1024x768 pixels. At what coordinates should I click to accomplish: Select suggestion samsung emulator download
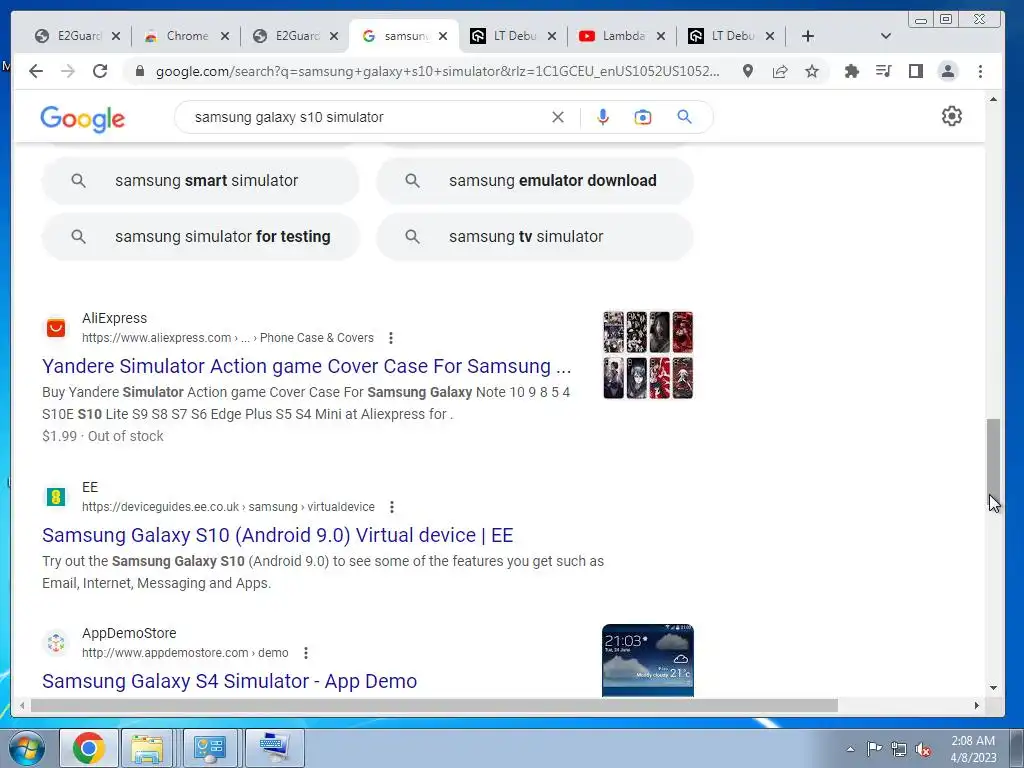535,181
